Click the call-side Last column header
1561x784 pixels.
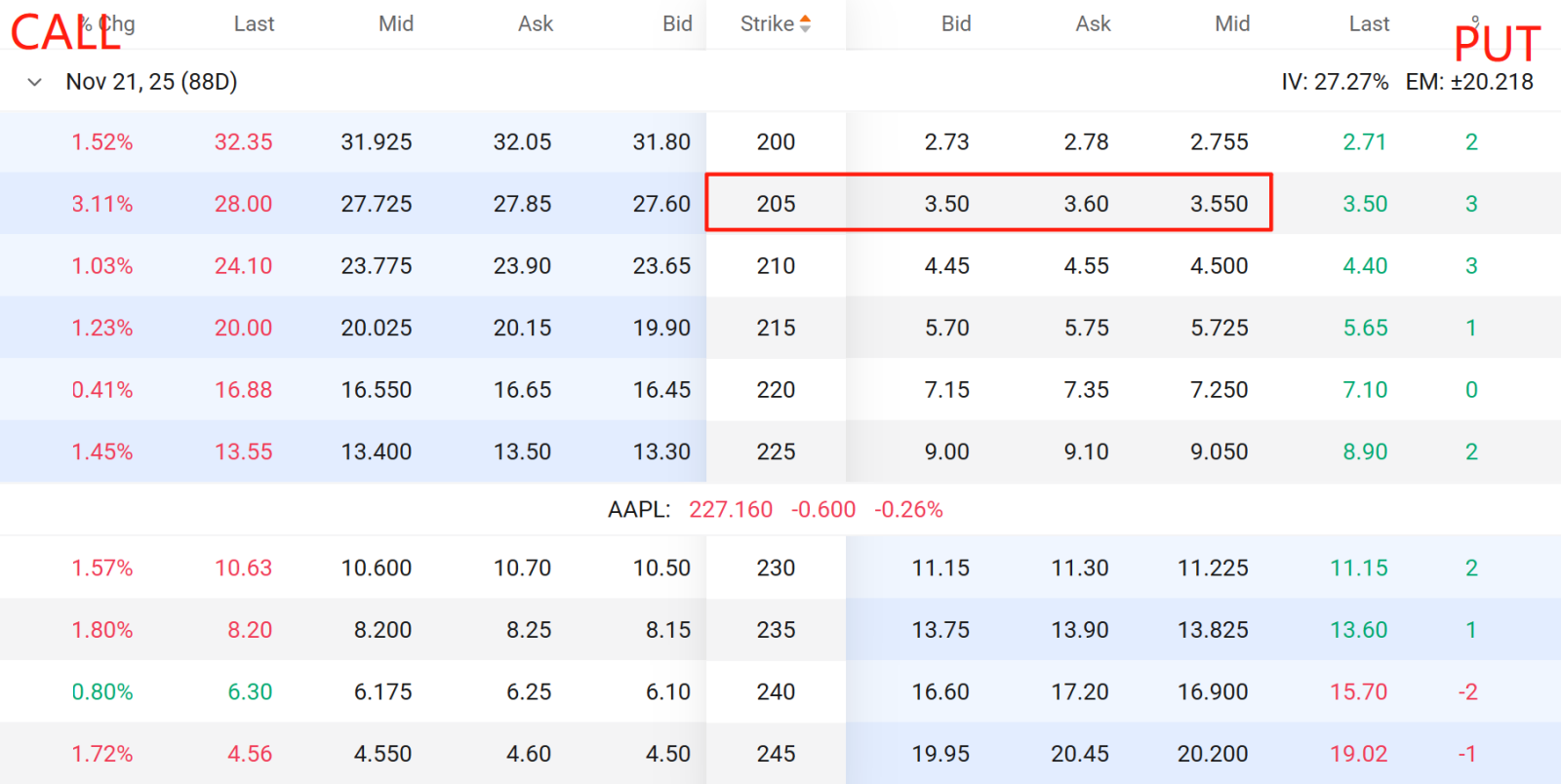coord(254,23)
